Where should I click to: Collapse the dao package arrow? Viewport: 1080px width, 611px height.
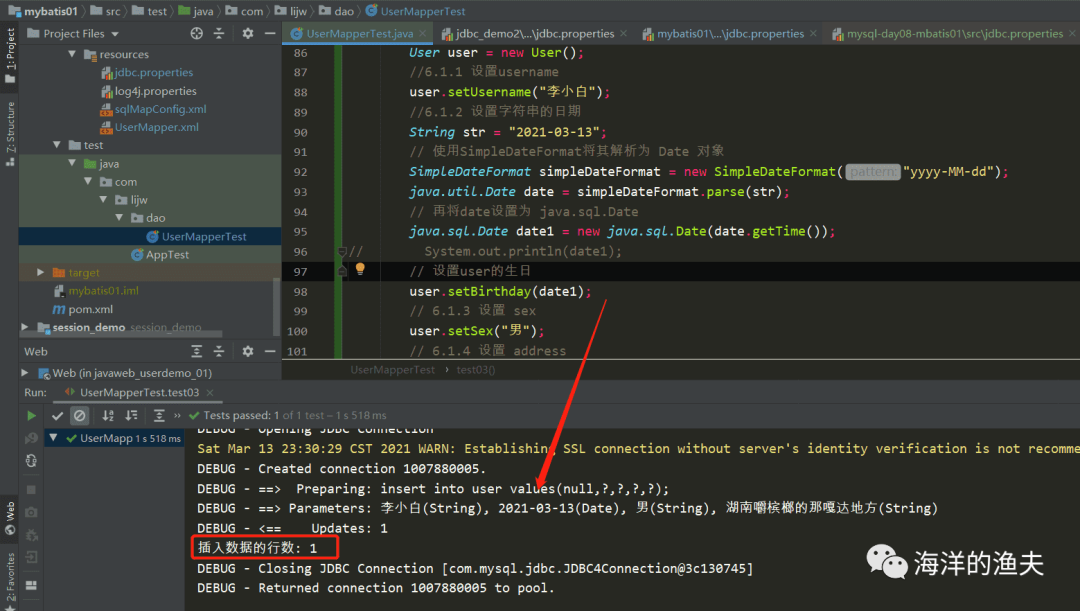click(118, 217)
